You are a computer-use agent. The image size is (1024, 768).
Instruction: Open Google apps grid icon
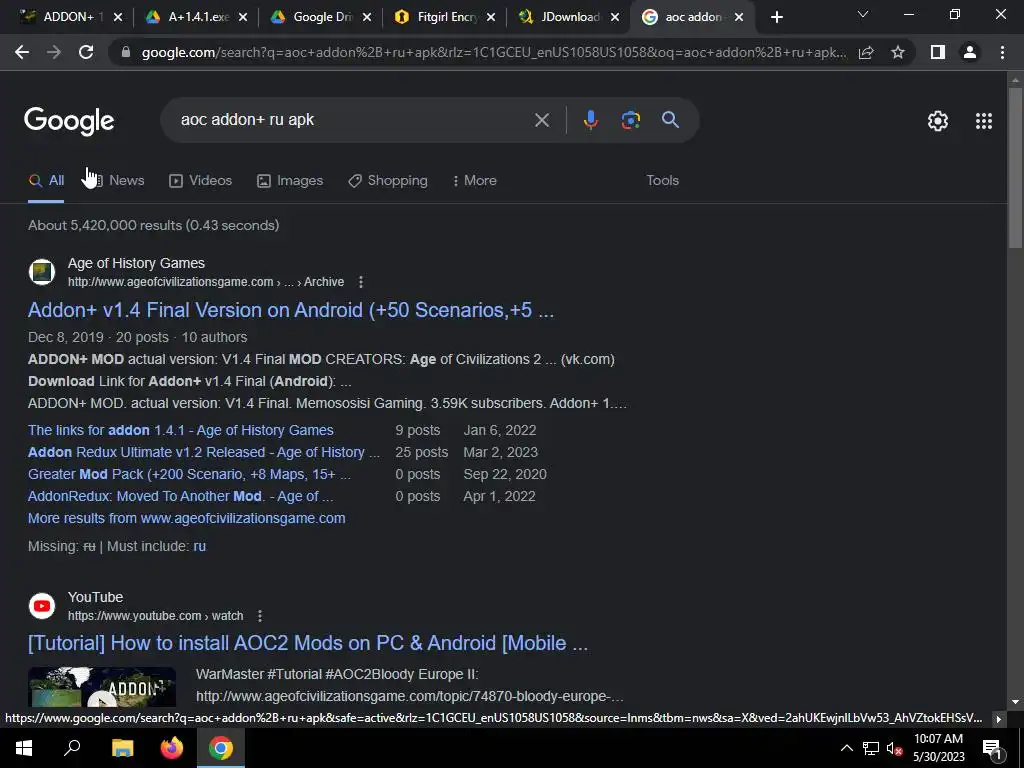[x=984, y=121]
